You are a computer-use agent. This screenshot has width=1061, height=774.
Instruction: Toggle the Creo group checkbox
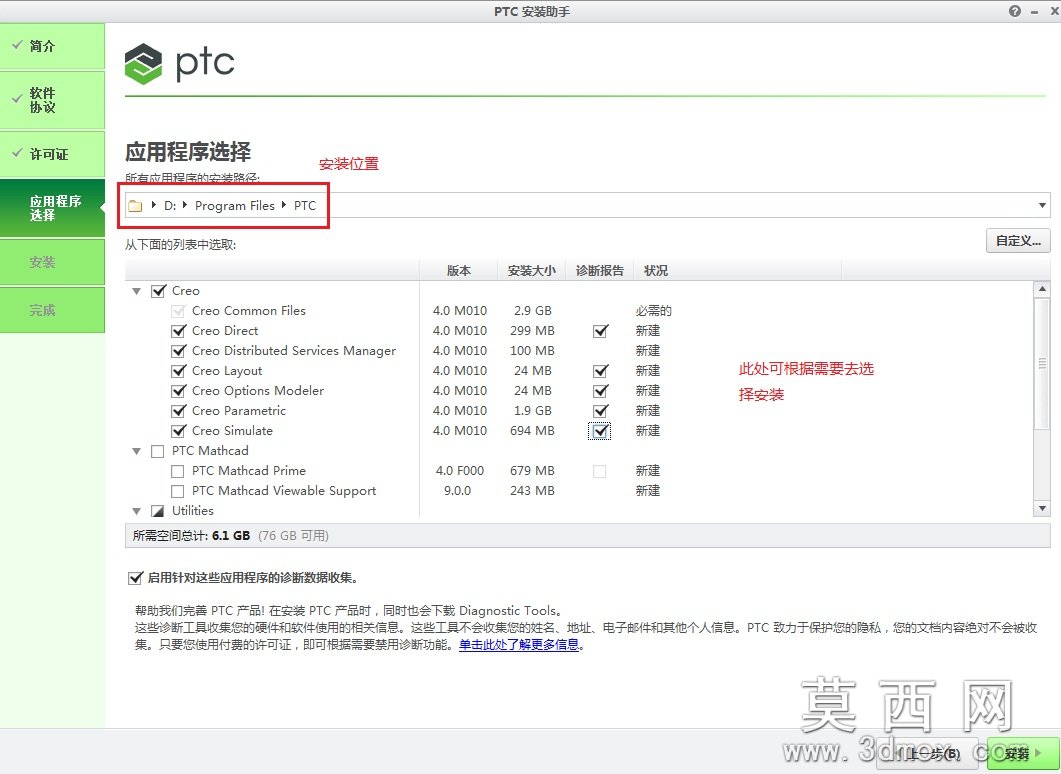(x=158, y=291)
